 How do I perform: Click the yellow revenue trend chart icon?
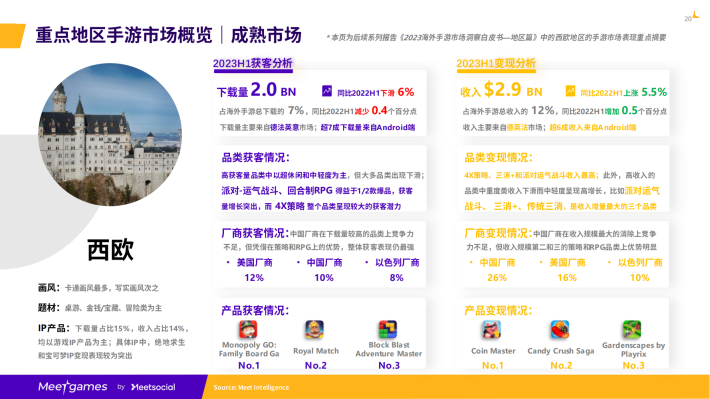coord(571,91)
